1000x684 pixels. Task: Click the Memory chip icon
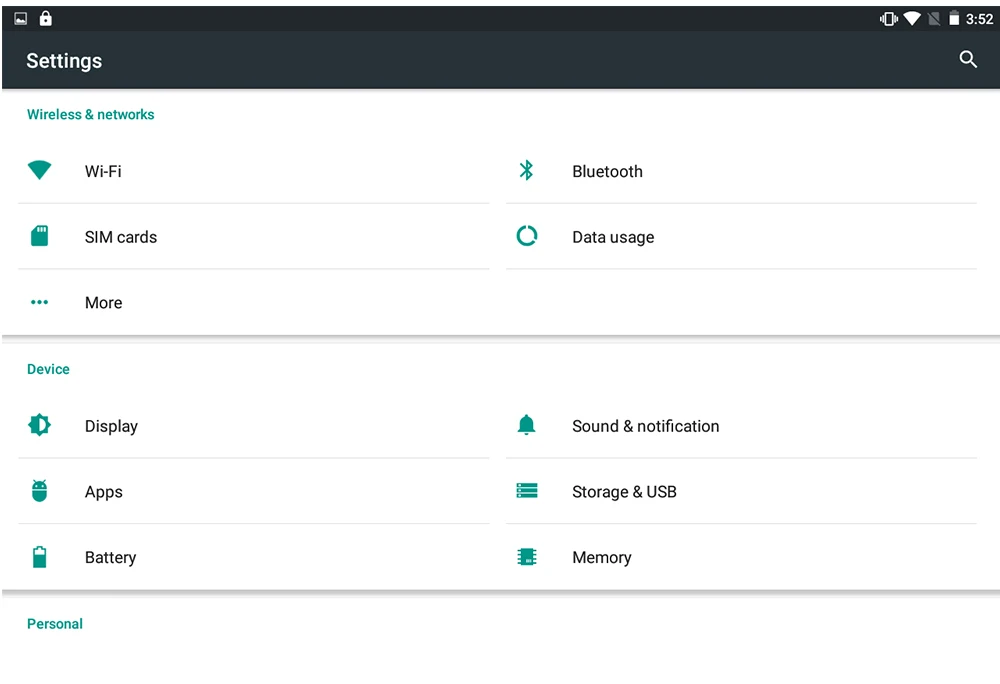[526, 557]
